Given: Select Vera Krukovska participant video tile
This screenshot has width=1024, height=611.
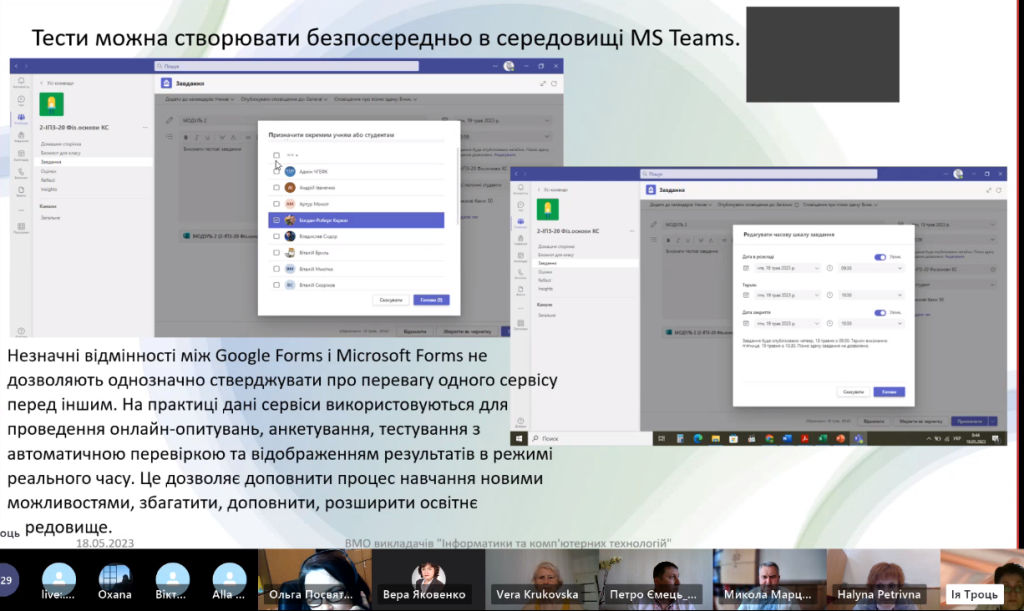Looking at the screenshot, I should [542, 580].
